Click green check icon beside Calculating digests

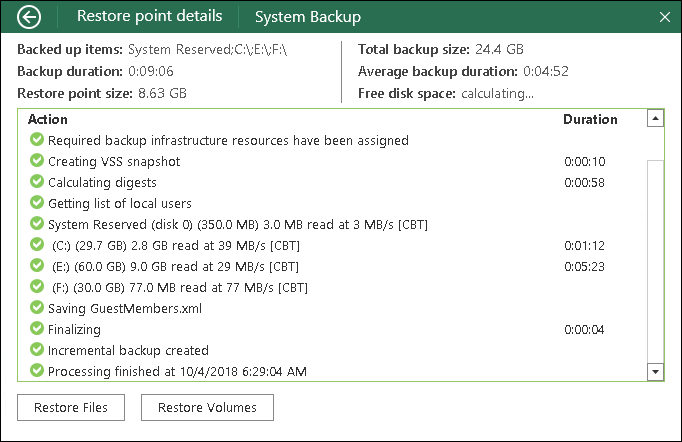[x=37, y=181]
